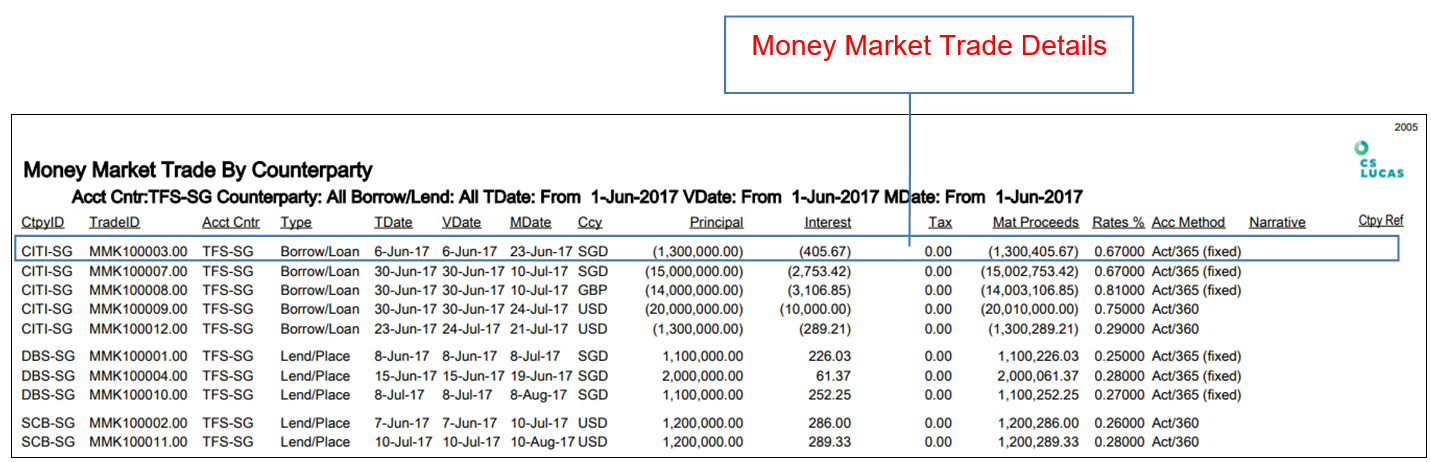1431x462 pixels.
Task: Select the Money Market Trade Details callout box
Action: point(928,54)
